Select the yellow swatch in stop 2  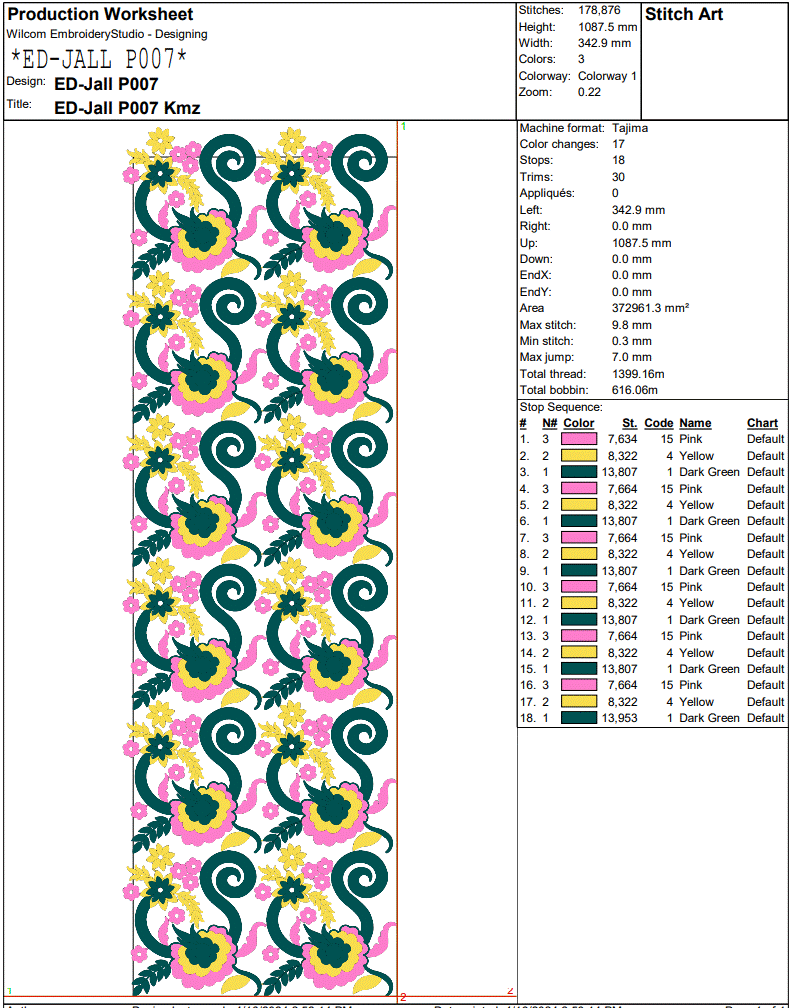(579, 456)
